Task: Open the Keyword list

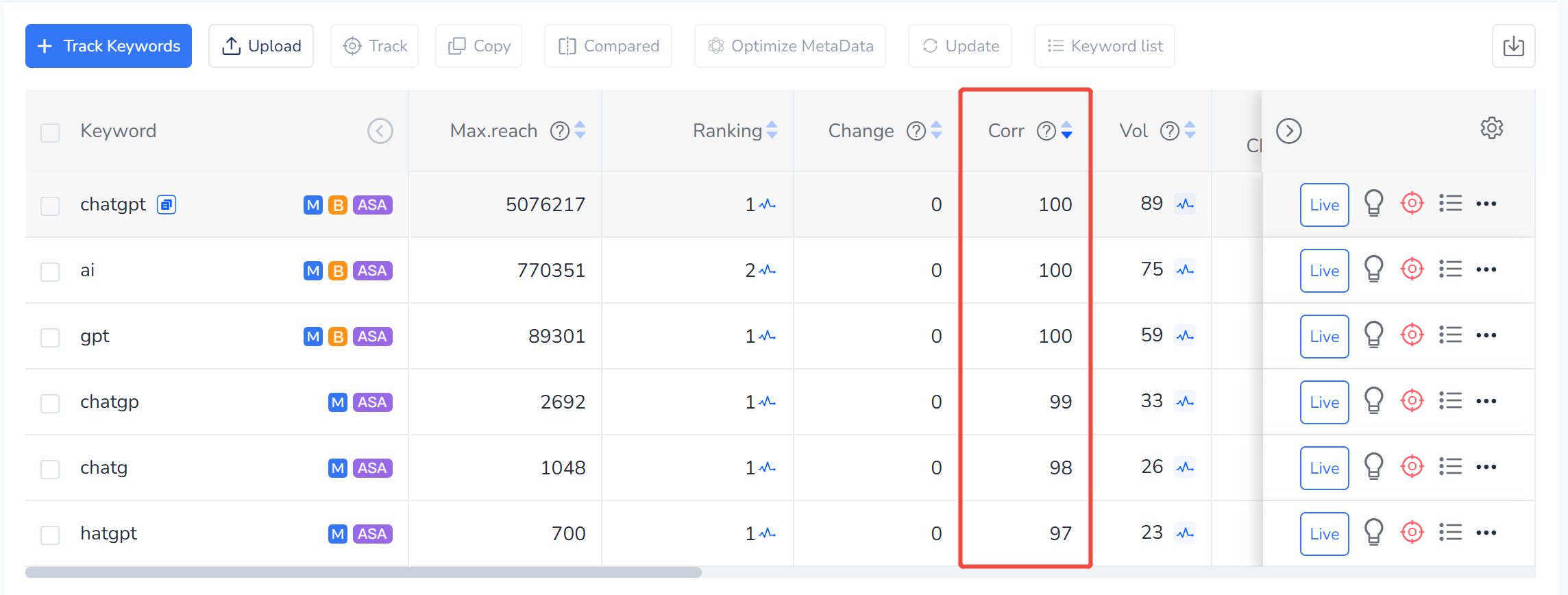Action: (x=1105, y=46)
